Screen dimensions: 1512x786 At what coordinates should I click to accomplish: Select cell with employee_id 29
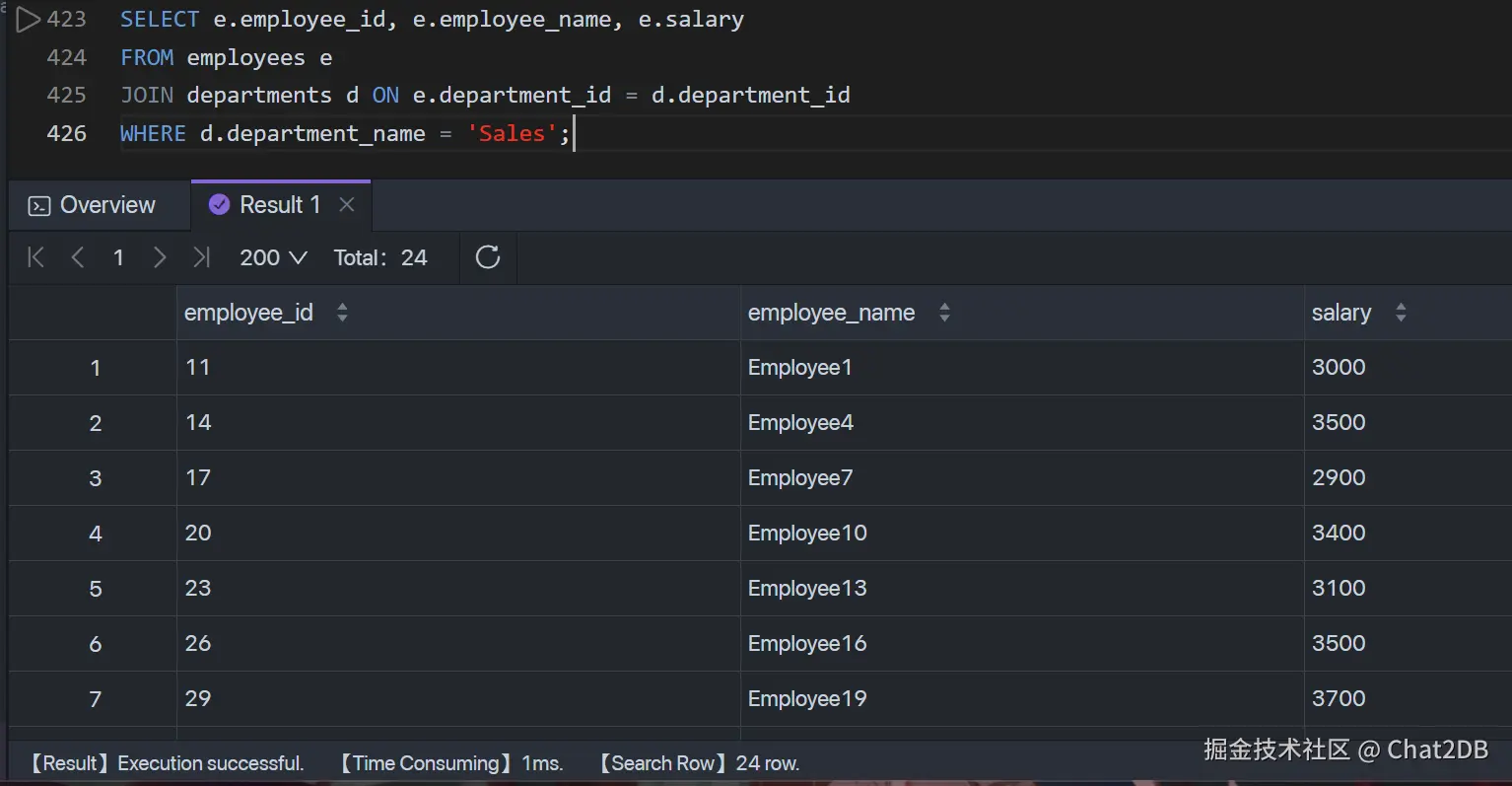click(458, 699)
